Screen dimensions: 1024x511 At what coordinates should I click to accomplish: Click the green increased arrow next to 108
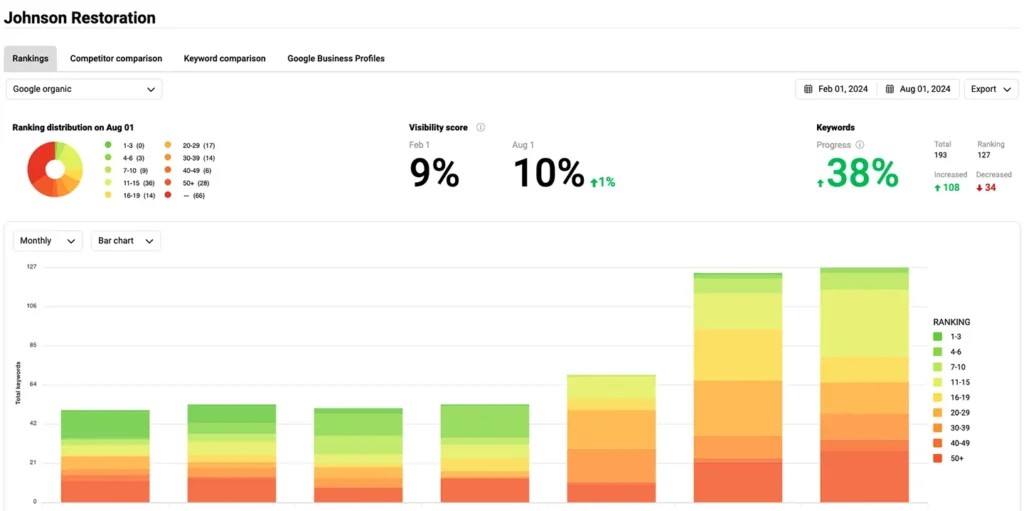937,188
